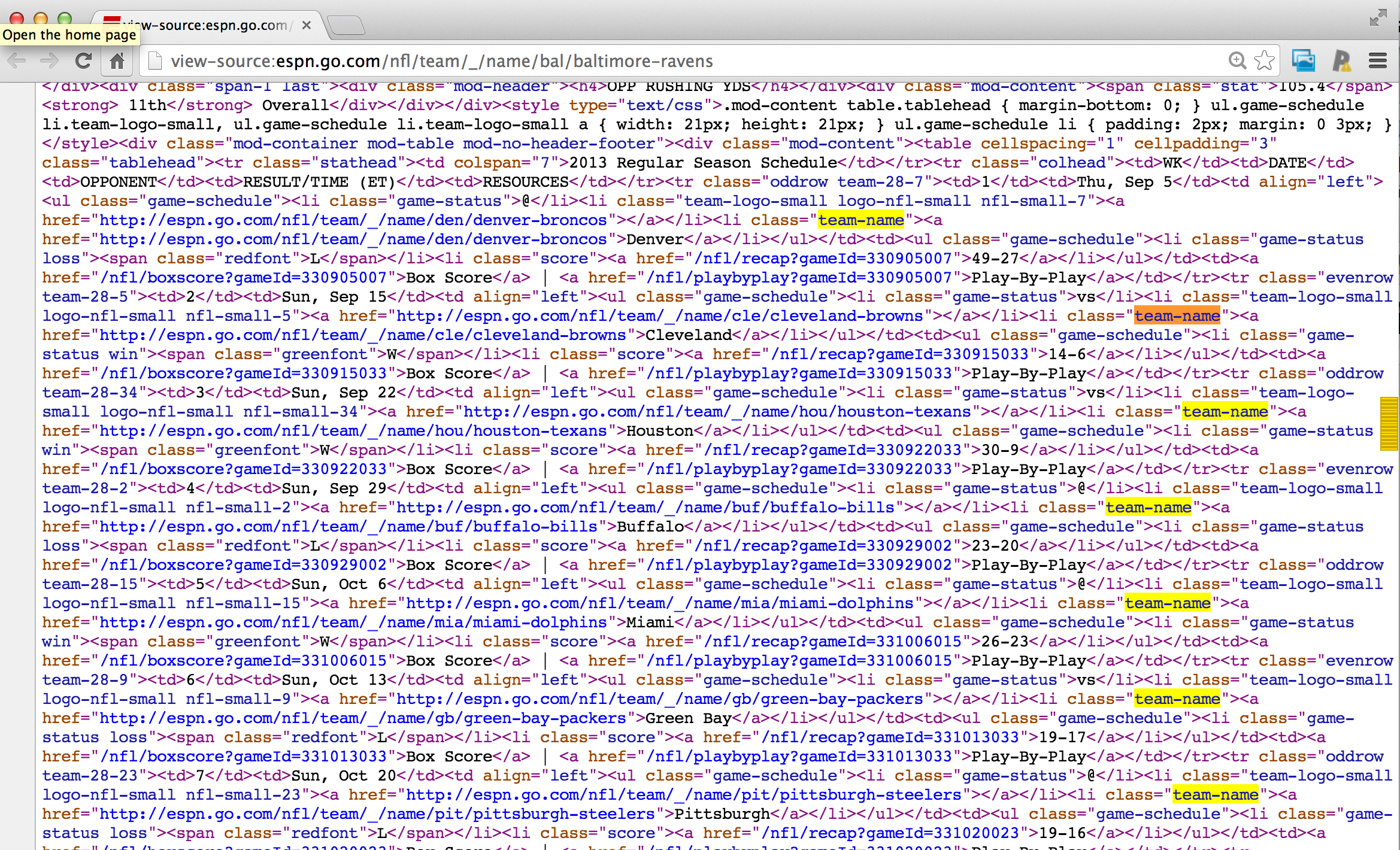Click the score text '49-27'
The height and width of the screenshot is (850, 1400).
click(x=995, y=259)
